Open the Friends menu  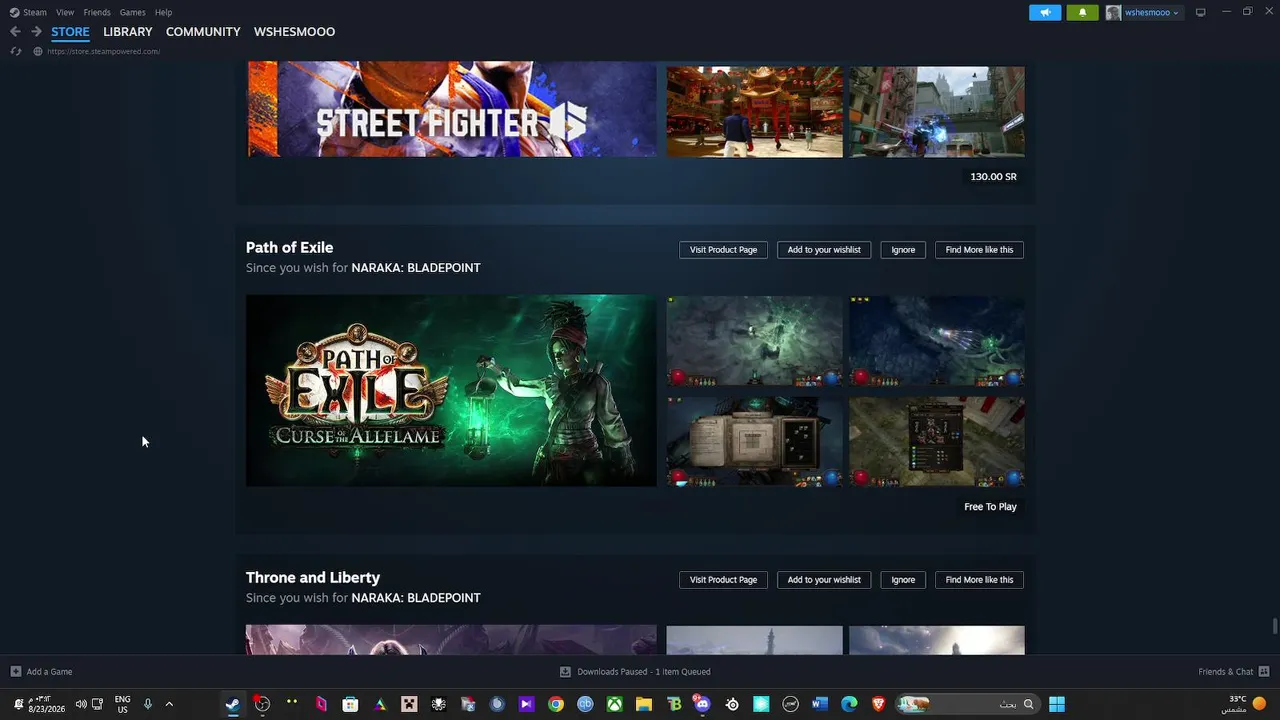coord(97,12)
